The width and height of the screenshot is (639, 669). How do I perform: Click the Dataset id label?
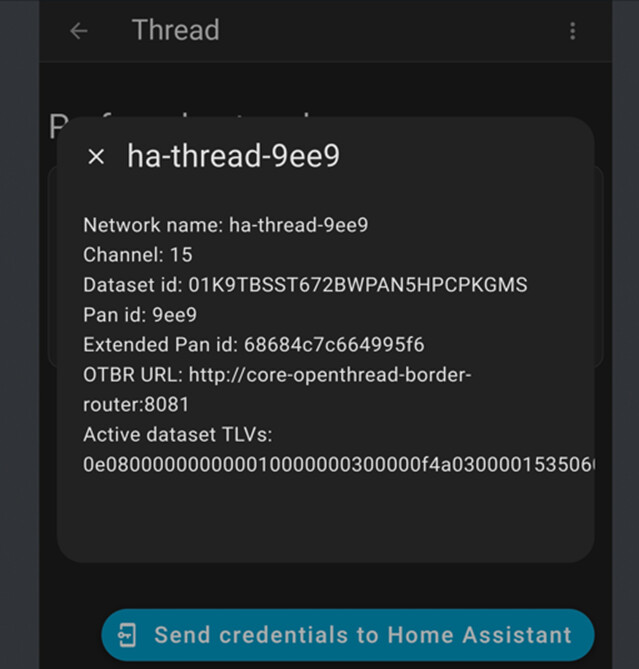pyautogui.click(x=132, y=285)
